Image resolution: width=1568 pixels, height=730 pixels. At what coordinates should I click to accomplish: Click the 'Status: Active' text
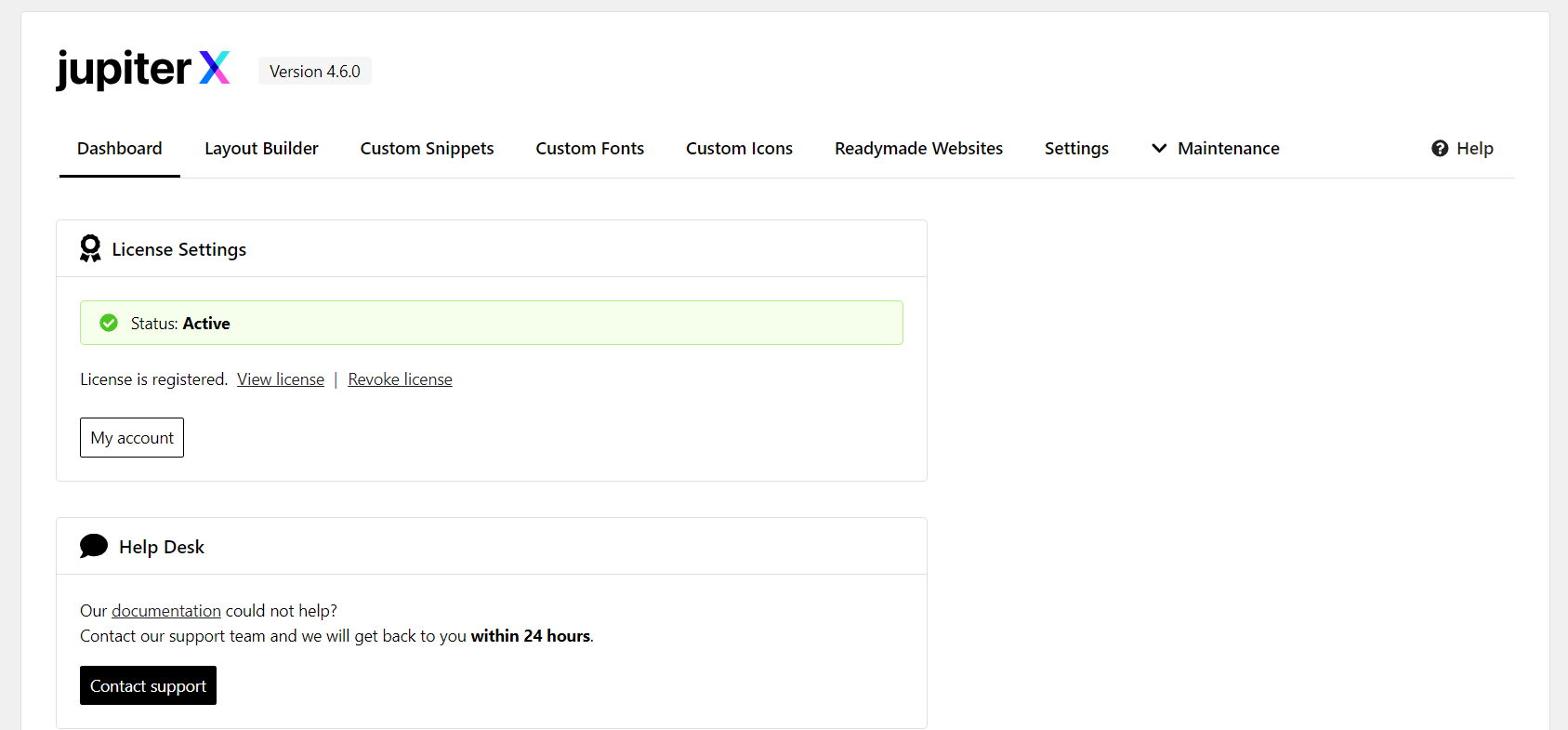pyautogui.click(x=180, y=324)
